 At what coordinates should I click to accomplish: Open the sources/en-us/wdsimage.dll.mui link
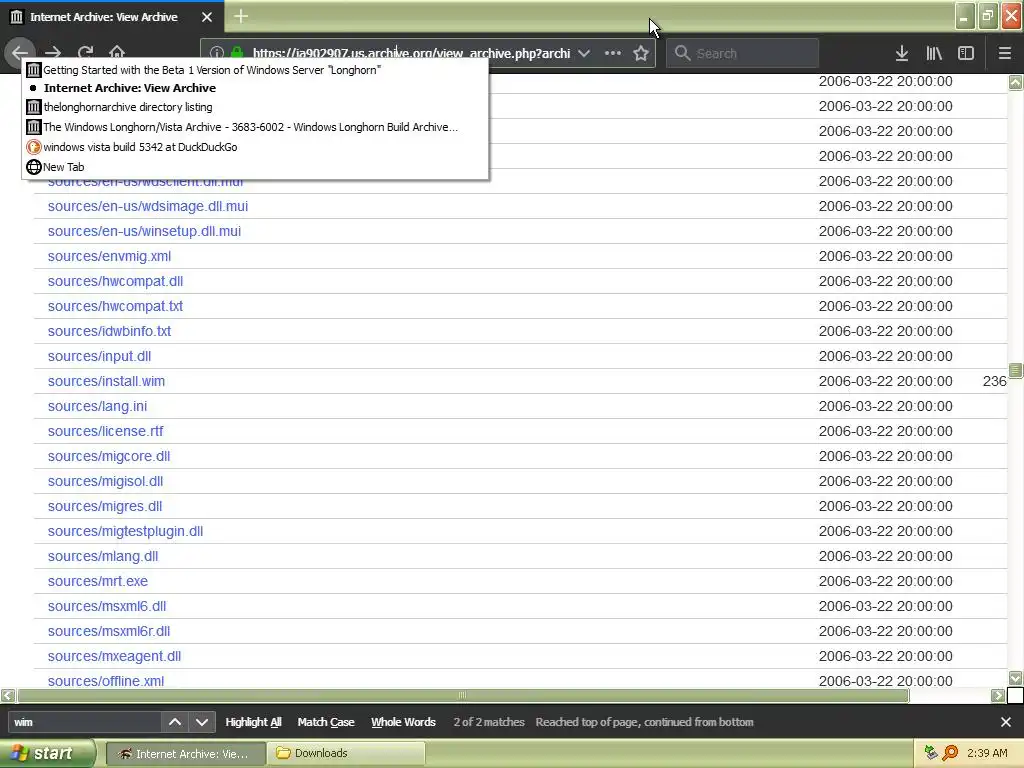148,206
